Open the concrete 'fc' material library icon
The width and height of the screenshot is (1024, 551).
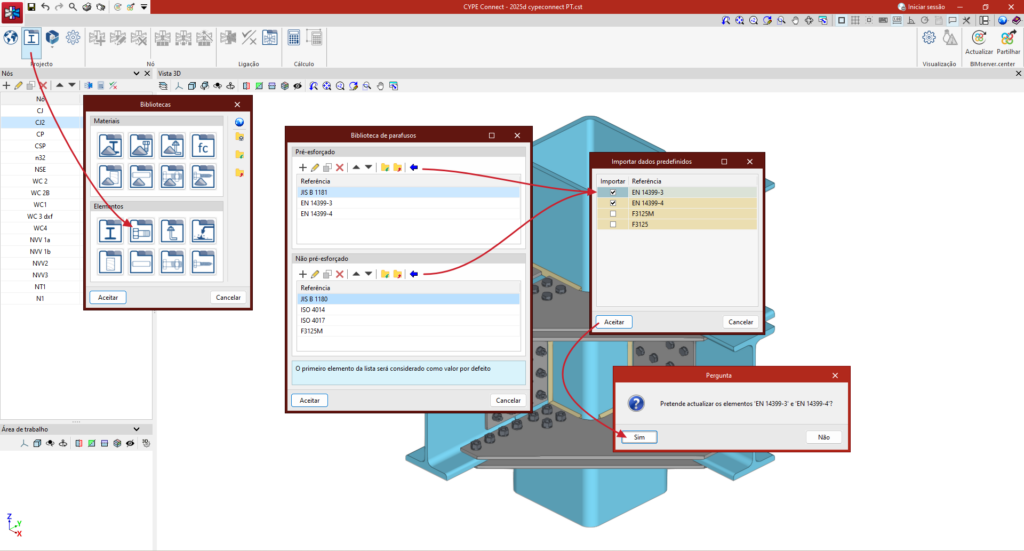click(x=203, y=146)
